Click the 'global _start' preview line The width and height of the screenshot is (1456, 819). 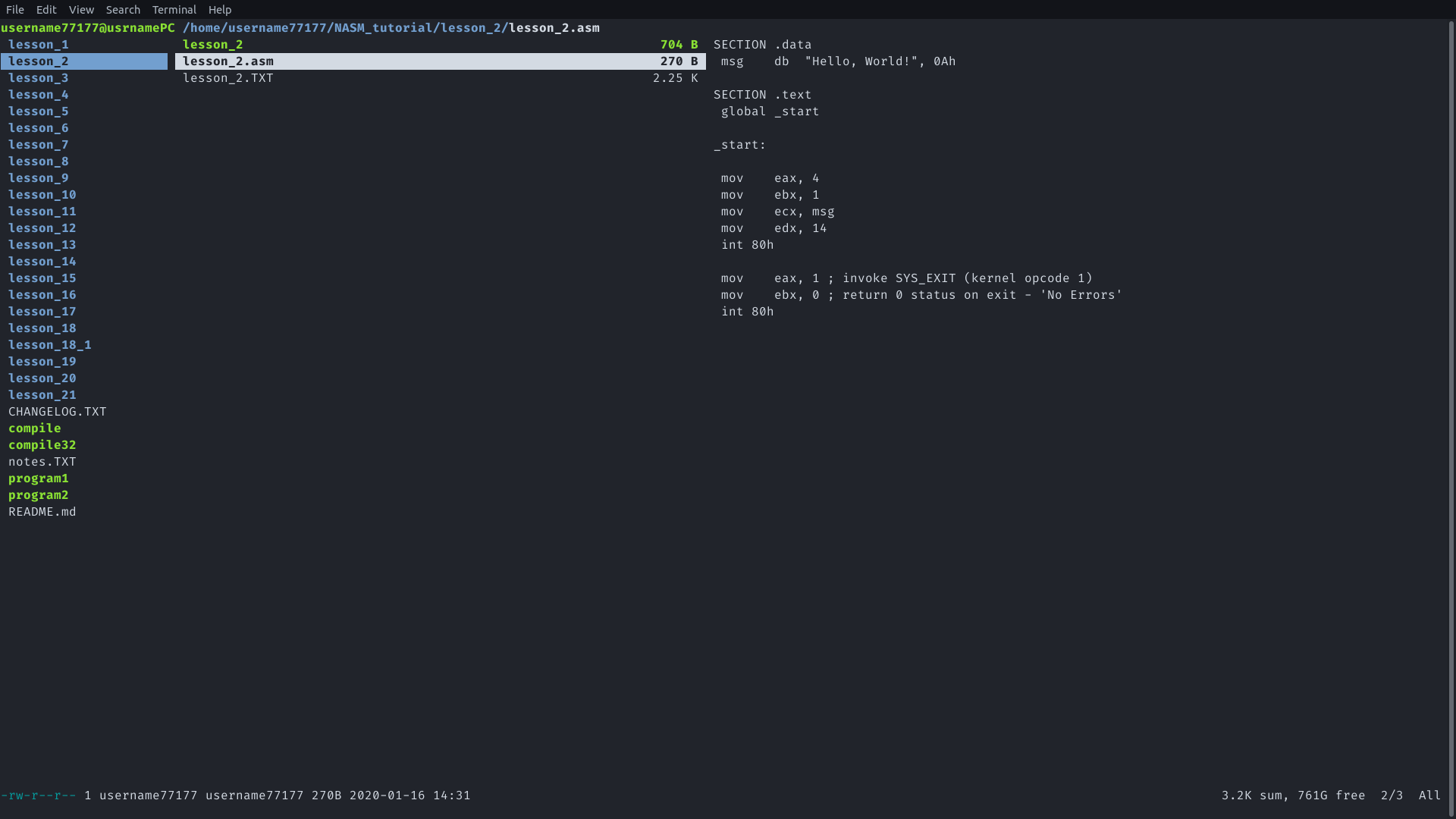(x=770, y=111)
